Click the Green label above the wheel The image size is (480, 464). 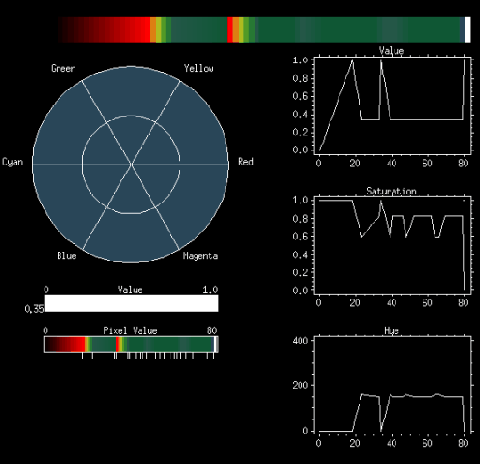click(x=63, y=68)
